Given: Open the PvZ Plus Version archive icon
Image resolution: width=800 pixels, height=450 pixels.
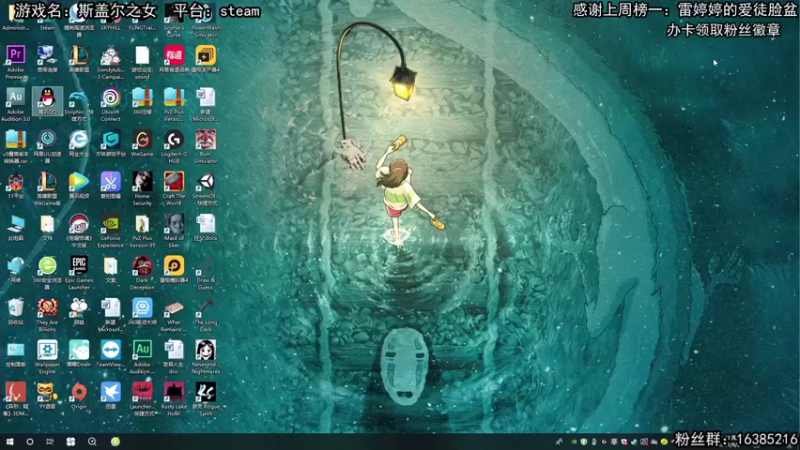Looking at the screenshot, I should point(174,104).
